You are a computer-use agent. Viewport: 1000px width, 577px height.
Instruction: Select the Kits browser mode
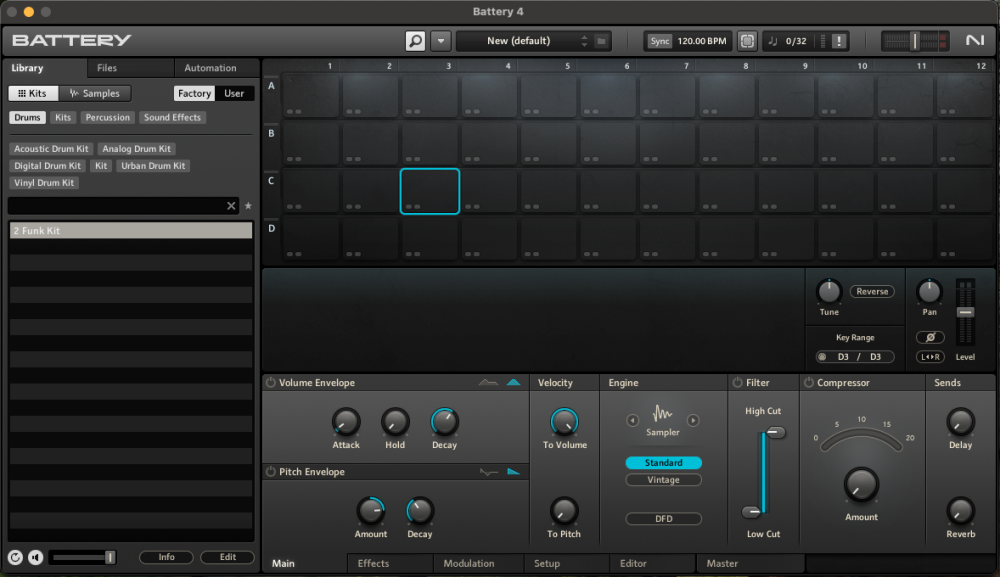(33, 93)
